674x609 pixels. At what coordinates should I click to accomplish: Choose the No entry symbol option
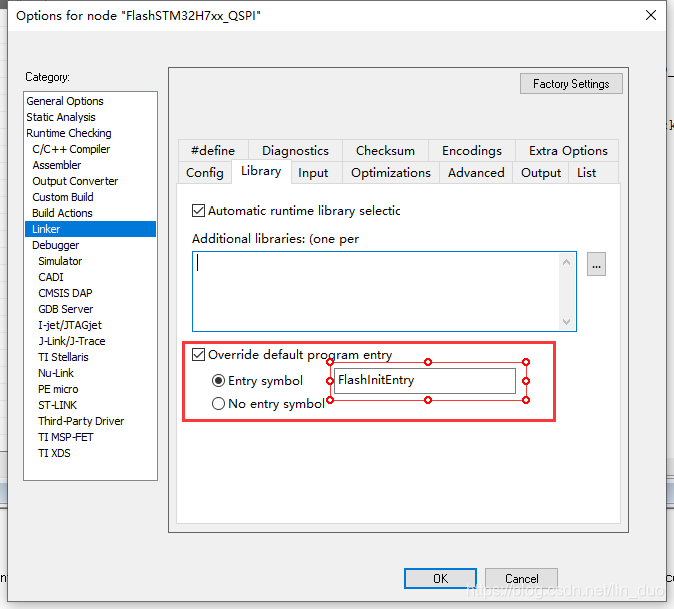218,404
